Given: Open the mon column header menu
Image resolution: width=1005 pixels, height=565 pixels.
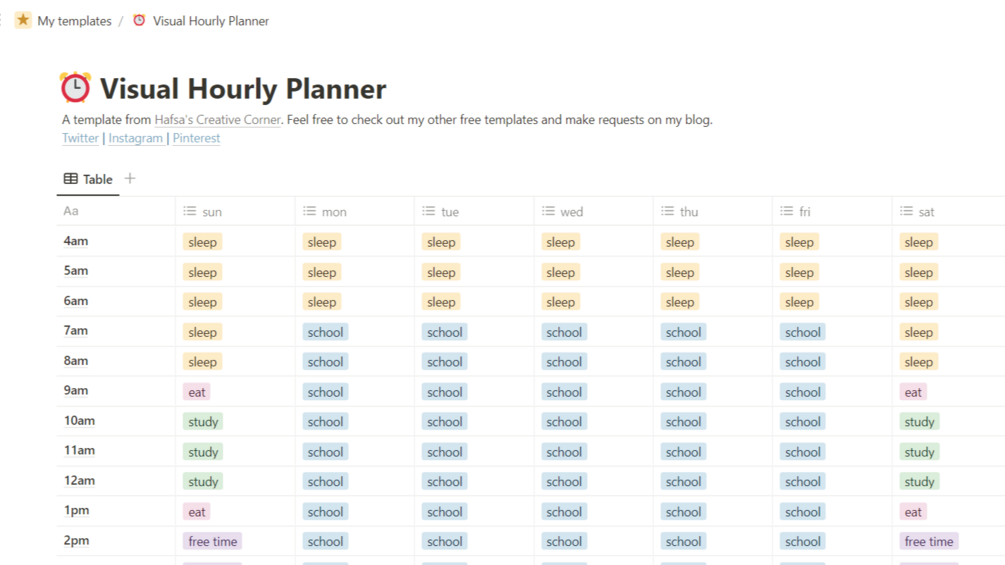Looking at the screenshot, I should pyautogui.click(x=334, y=212).
